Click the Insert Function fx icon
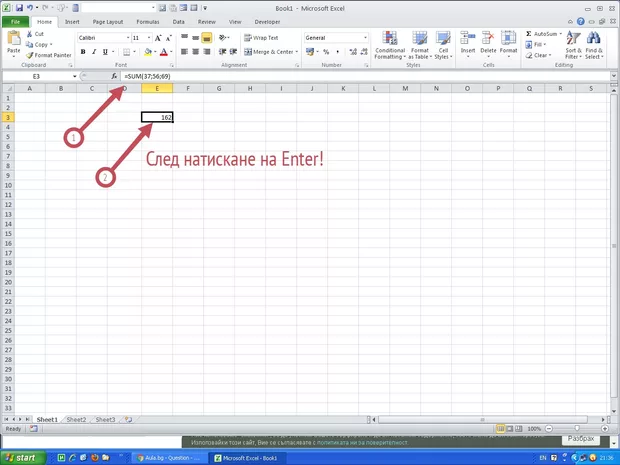This screenshot has width=620, height=465. tap(114, 76)
